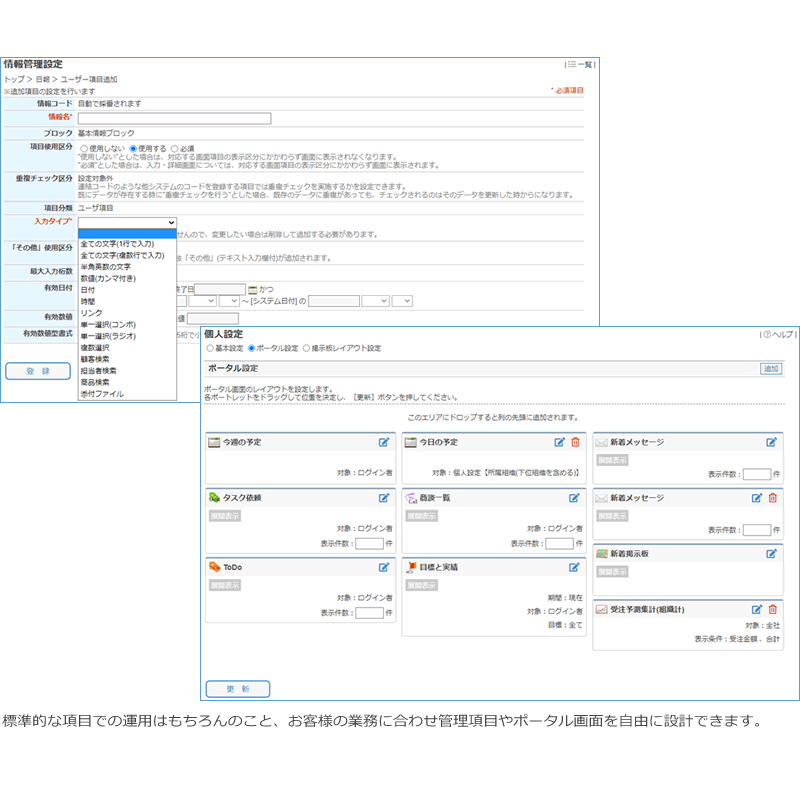
Task: Click the 追加 button in ポータル設定
Action: pos(771,368)
